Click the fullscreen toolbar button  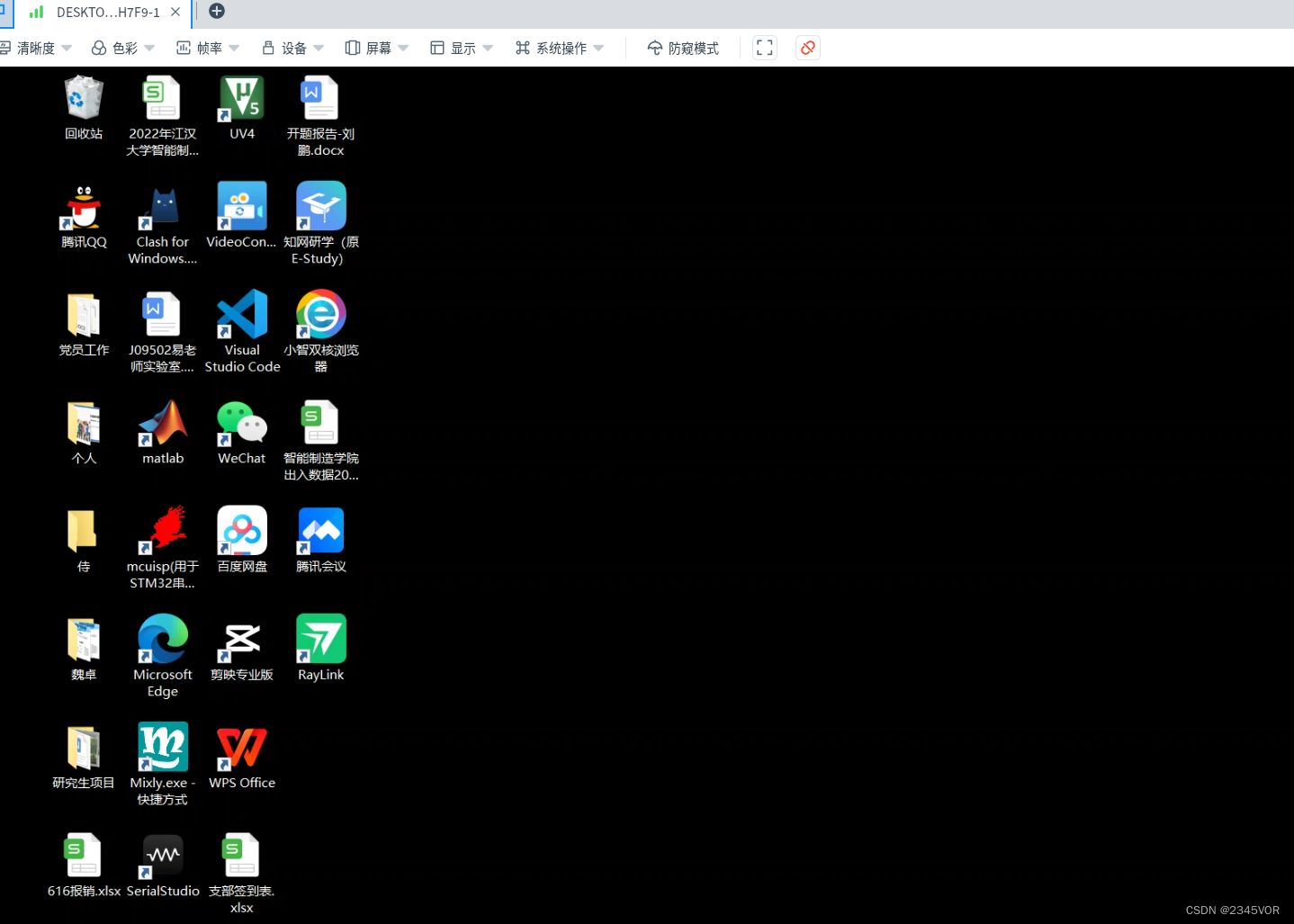tap(765, 48)
